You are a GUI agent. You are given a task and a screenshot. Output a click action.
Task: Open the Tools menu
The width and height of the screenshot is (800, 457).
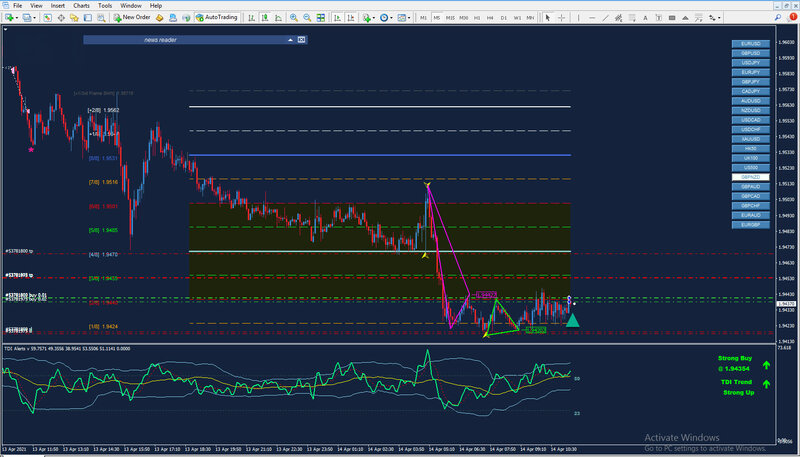coord(105,6)
